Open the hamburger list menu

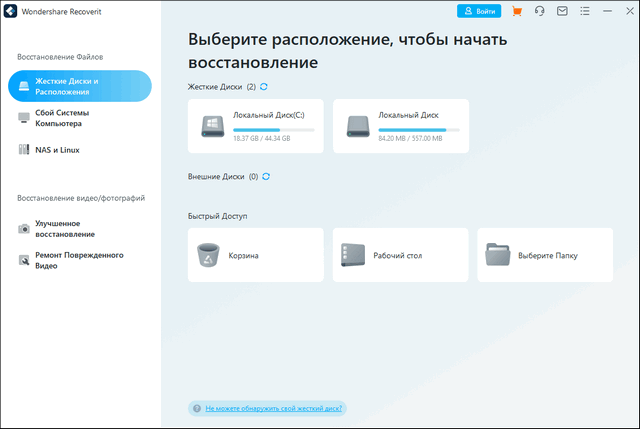coord(584,11)
